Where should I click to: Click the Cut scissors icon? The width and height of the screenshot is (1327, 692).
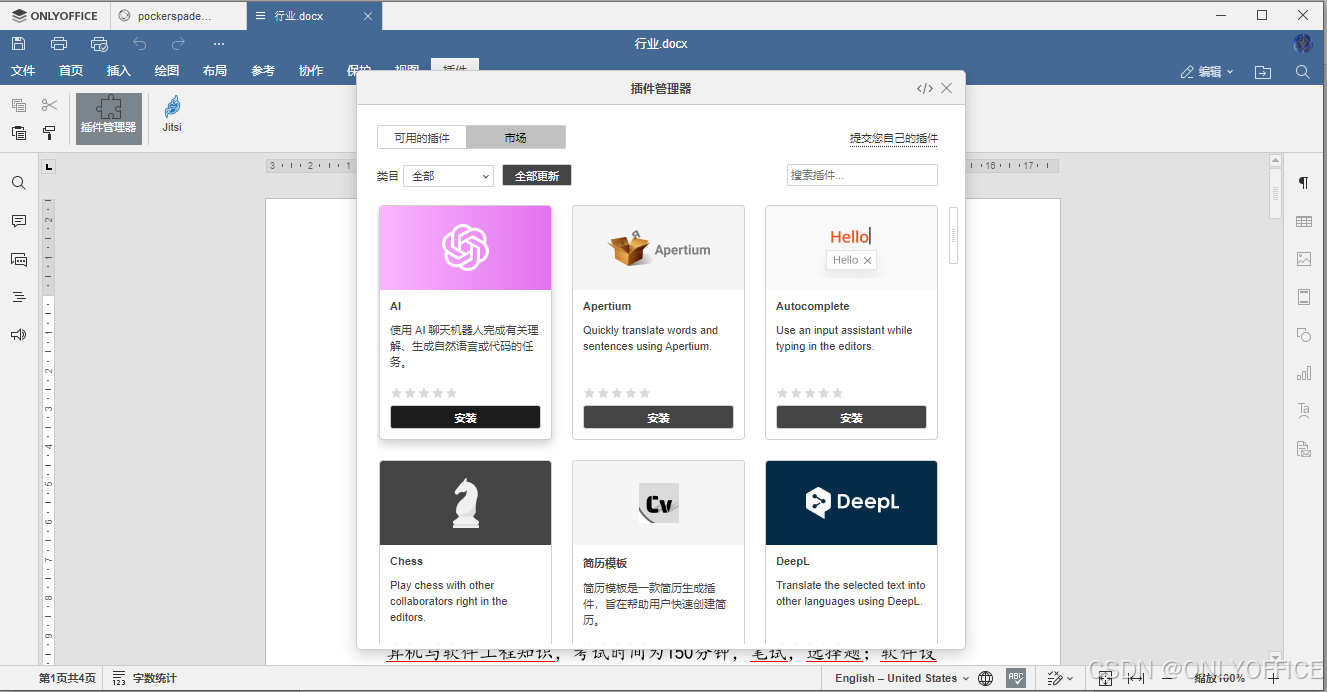coord(49,105)
